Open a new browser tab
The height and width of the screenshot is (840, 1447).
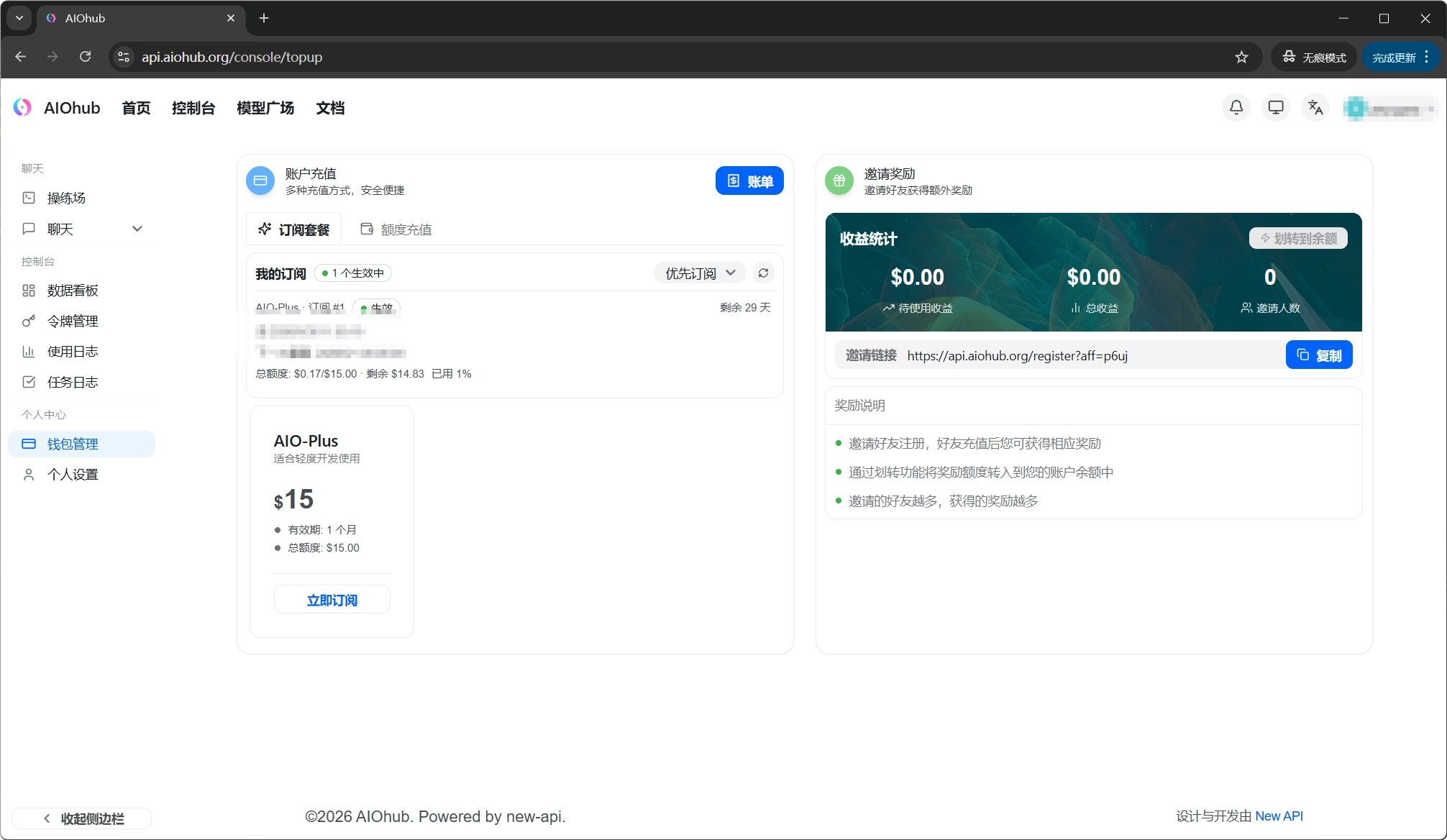(x=264, y=18)
